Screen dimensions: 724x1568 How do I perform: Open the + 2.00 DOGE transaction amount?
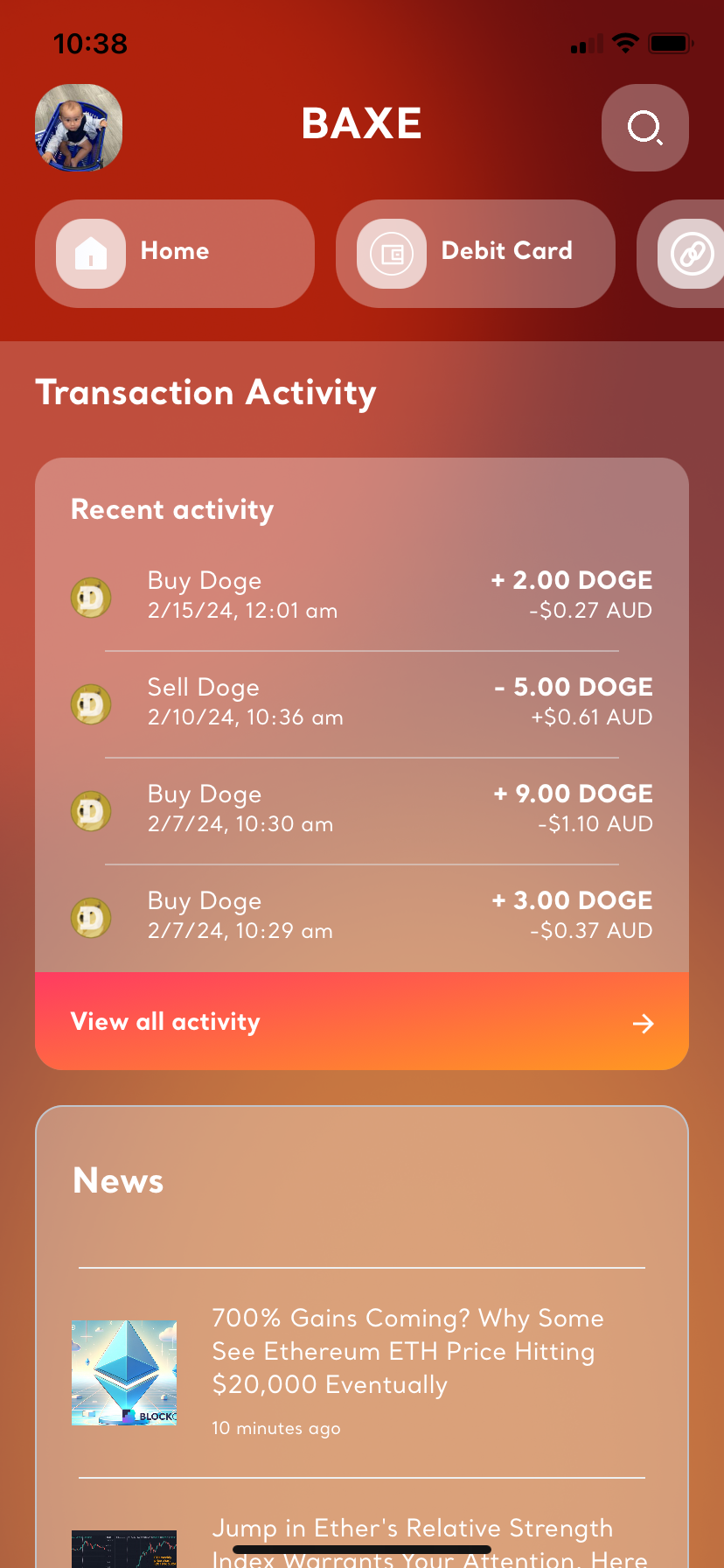click(x=572, y=581)
